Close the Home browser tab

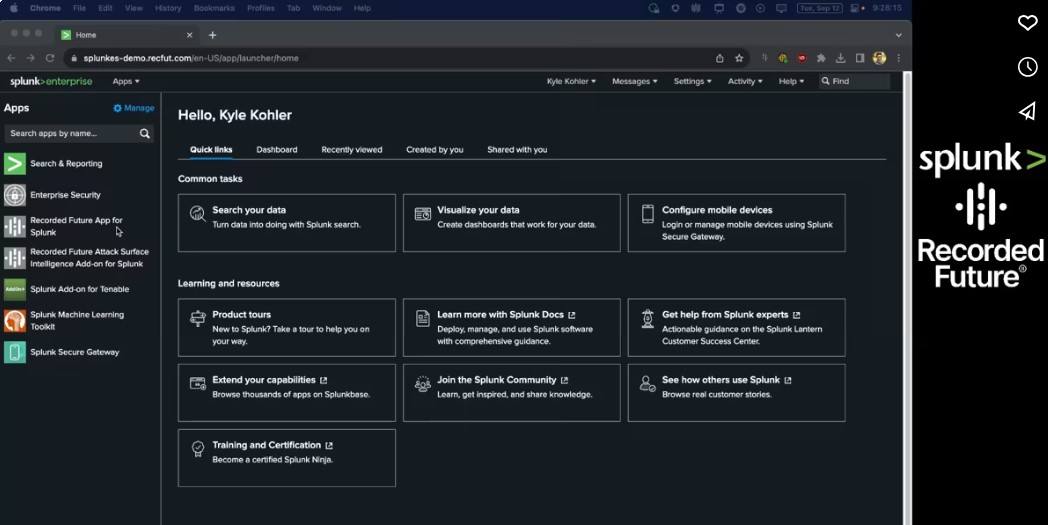(x=189, y=35)
